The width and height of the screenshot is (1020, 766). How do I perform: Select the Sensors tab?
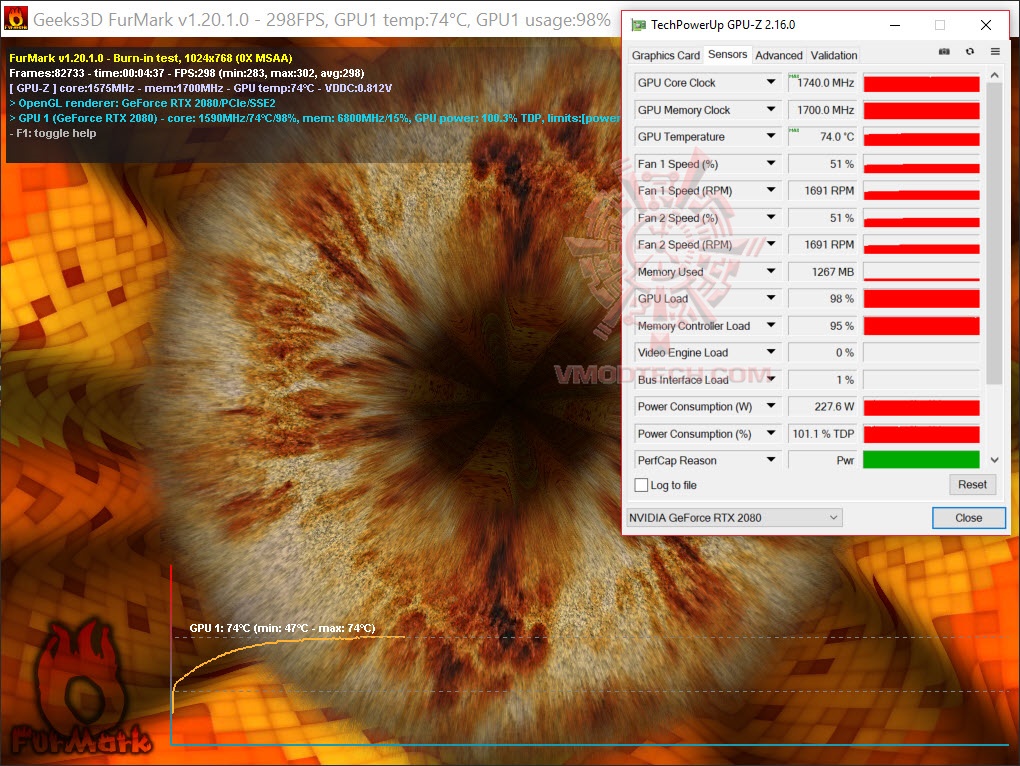[727, 55]
